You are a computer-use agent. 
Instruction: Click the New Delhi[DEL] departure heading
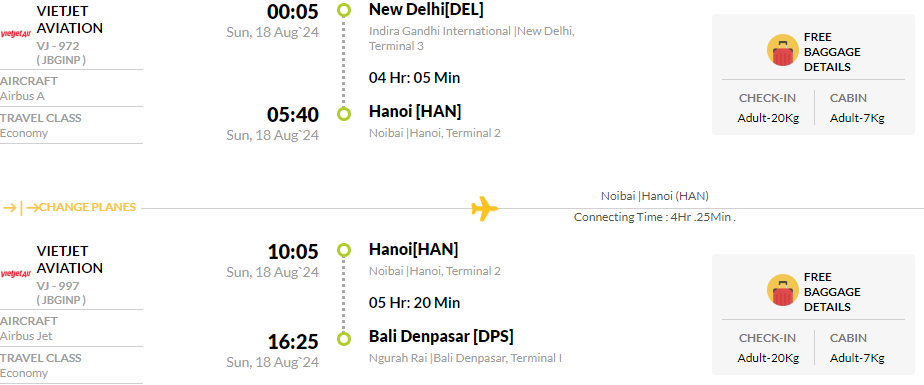tap(426, 9)
